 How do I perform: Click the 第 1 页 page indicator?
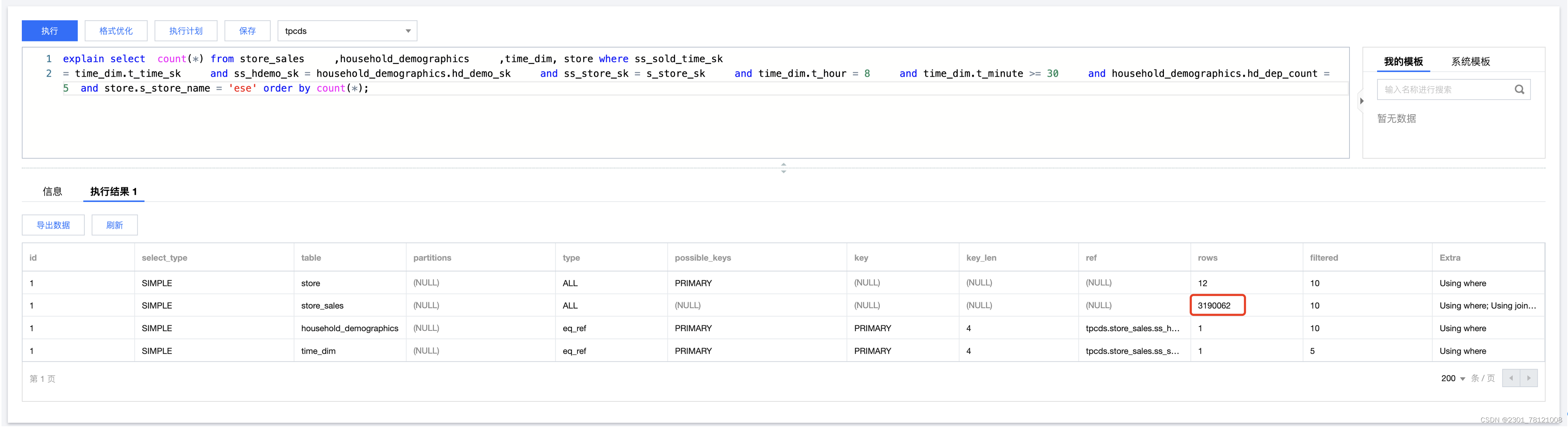coord(43,379)
